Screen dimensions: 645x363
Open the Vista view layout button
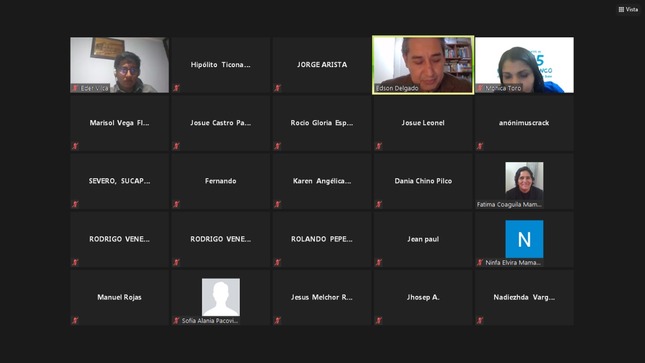(628, 9)
